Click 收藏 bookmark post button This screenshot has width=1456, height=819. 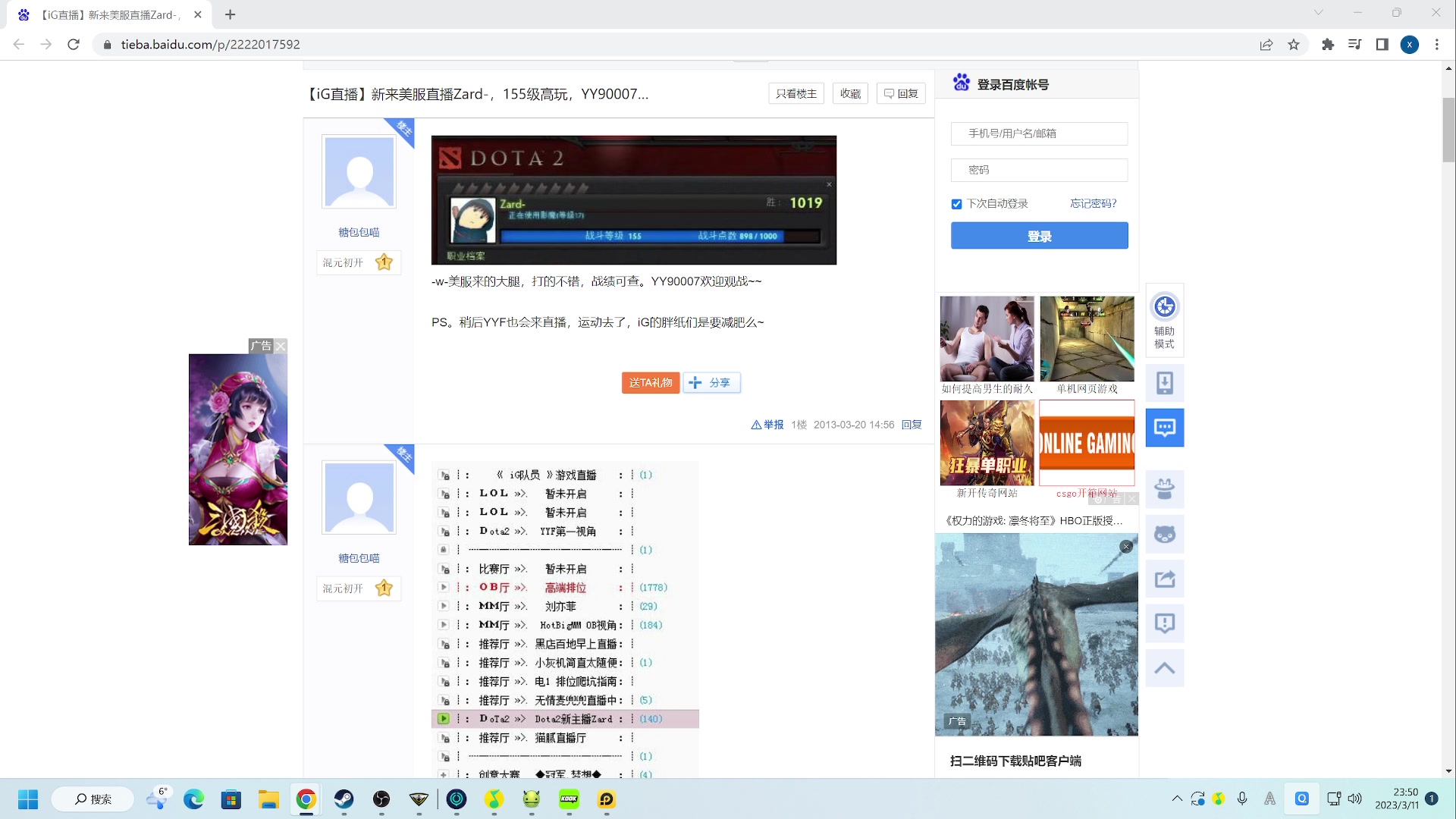850,93
